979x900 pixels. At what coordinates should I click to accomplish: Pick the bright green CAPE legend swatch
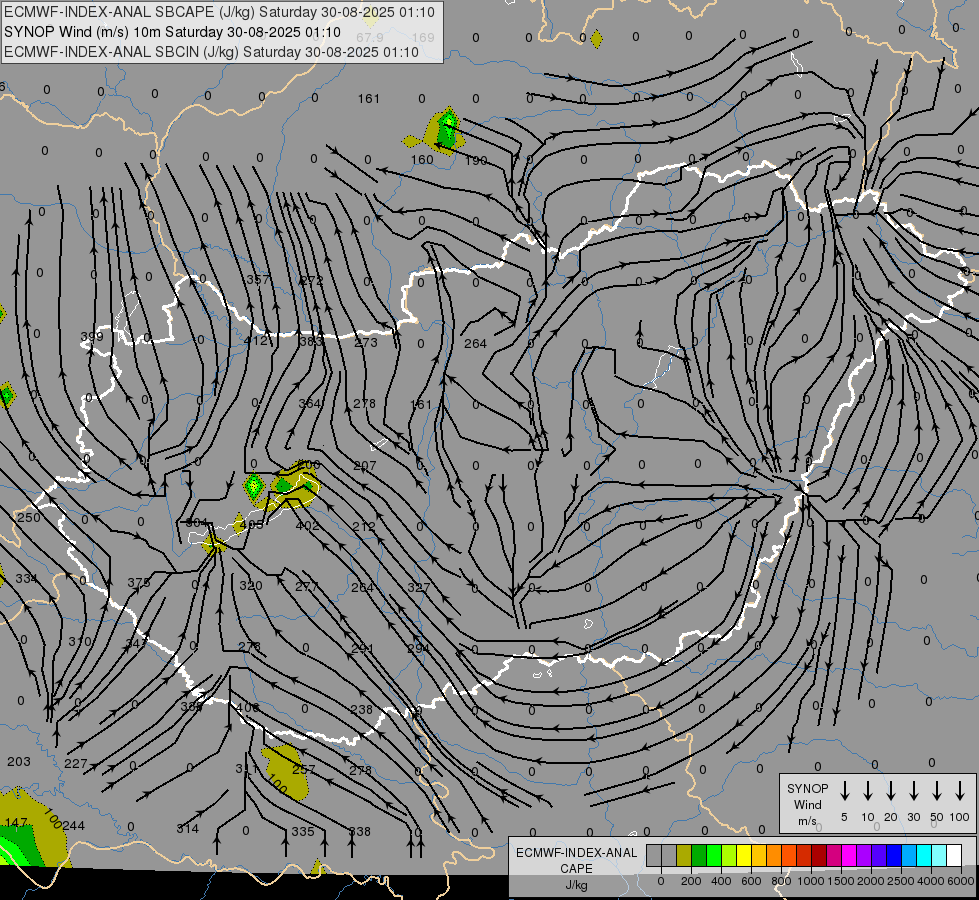coord(714,855)
